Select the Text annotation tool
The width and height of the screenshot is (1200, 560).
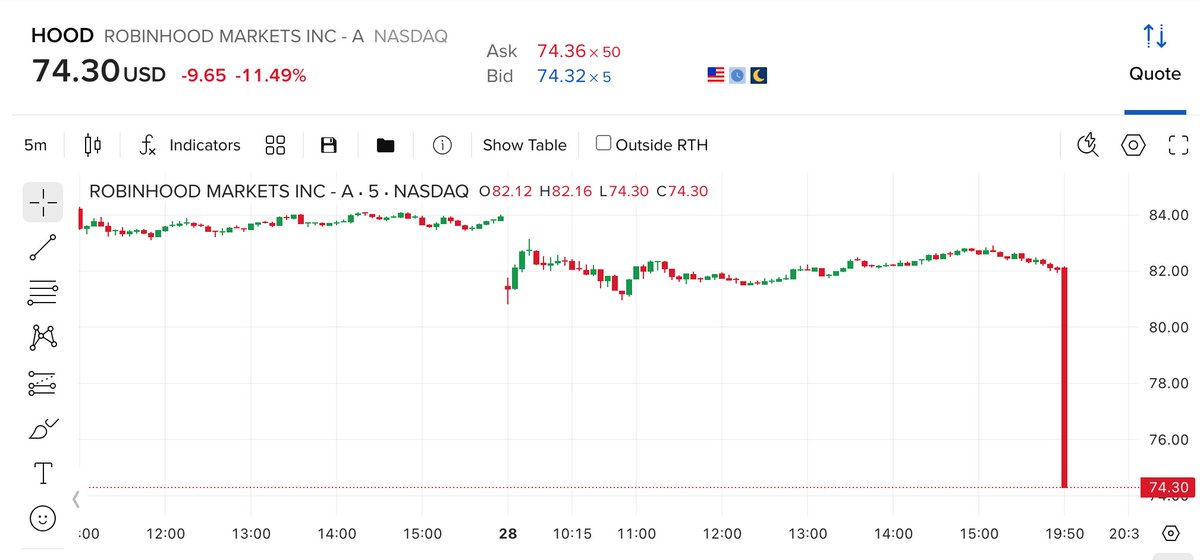pyautogui.click(x=43, y=473)
